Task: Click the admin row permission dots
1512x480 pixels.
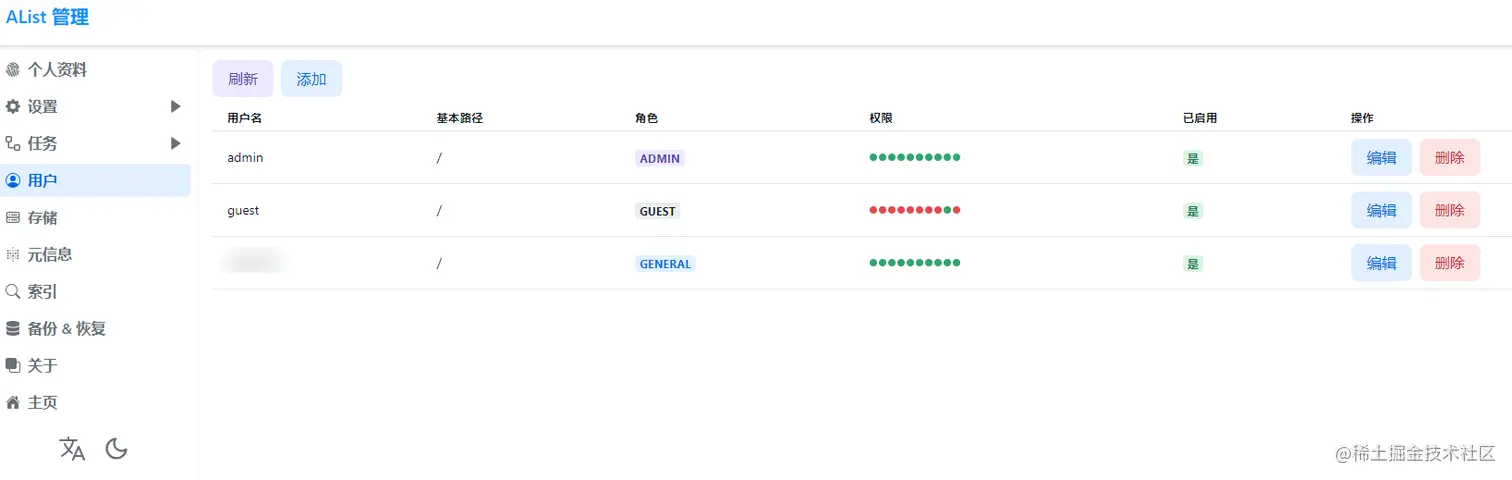Action: (x=915, y=158)
